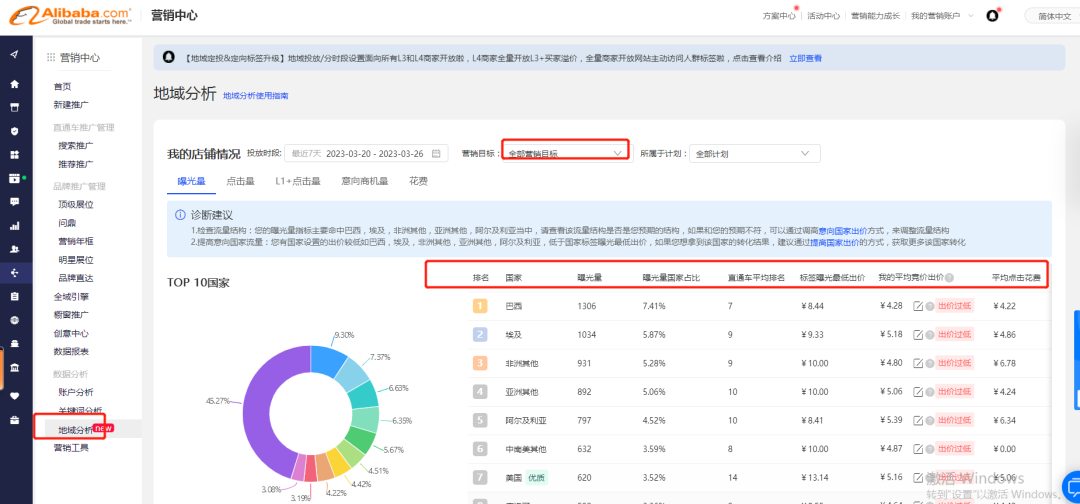Open the 2023-03-20 - 2023-03-26 date picker
The image size is (1080, 504).
[366, 153]
